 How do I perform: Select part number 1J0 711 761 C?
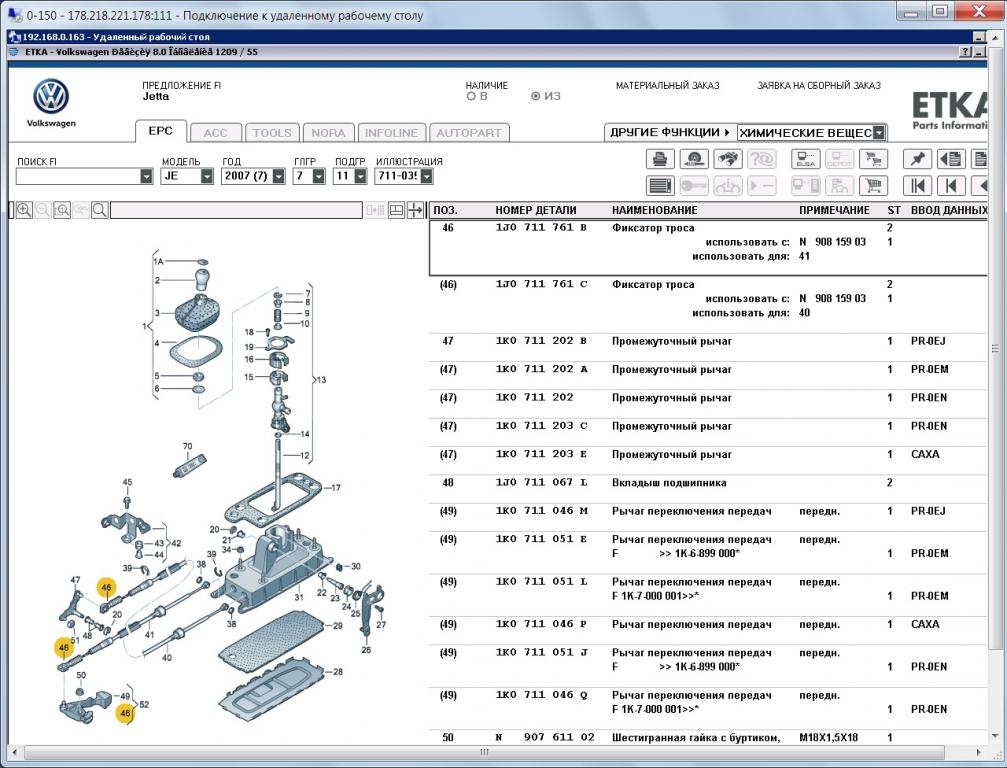(x=541, y=284)
